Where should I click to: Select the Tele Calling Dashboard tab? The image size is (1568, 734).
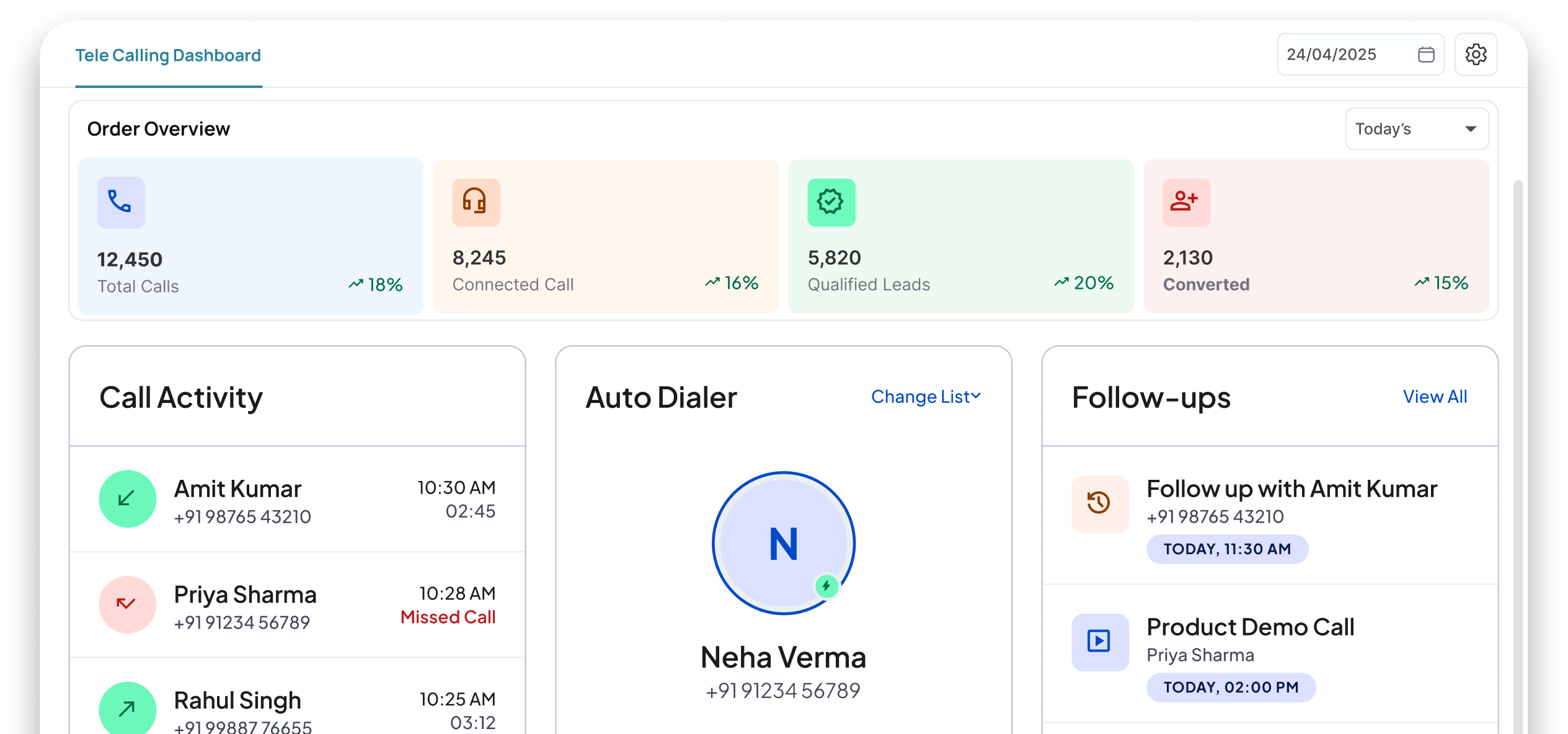168,55
